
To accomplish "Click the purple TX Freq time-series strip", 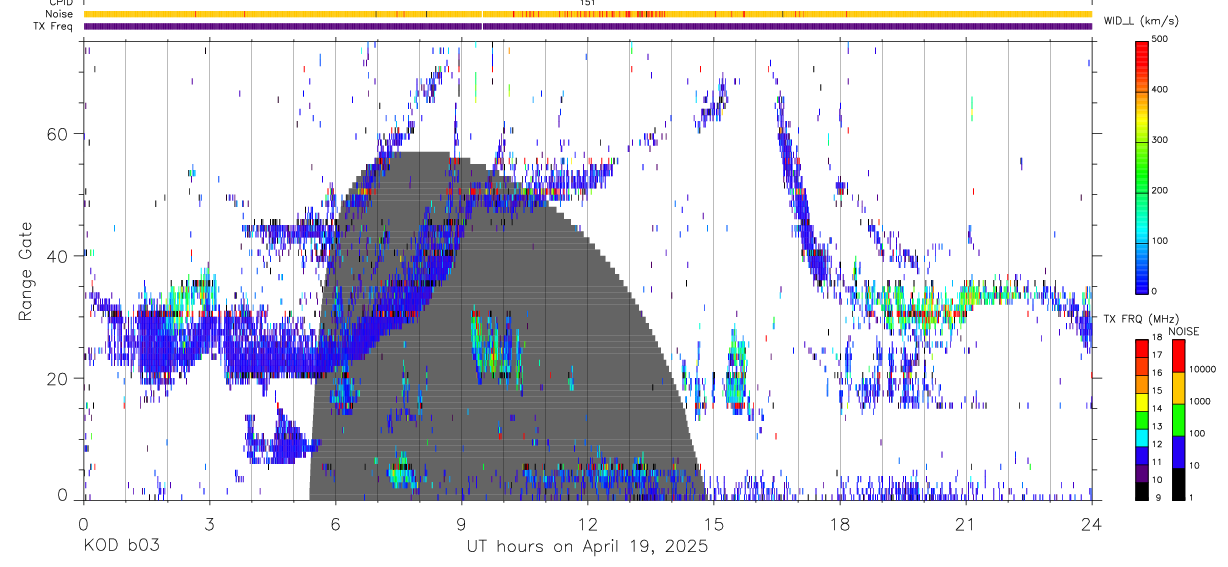I will pos(588,26).
